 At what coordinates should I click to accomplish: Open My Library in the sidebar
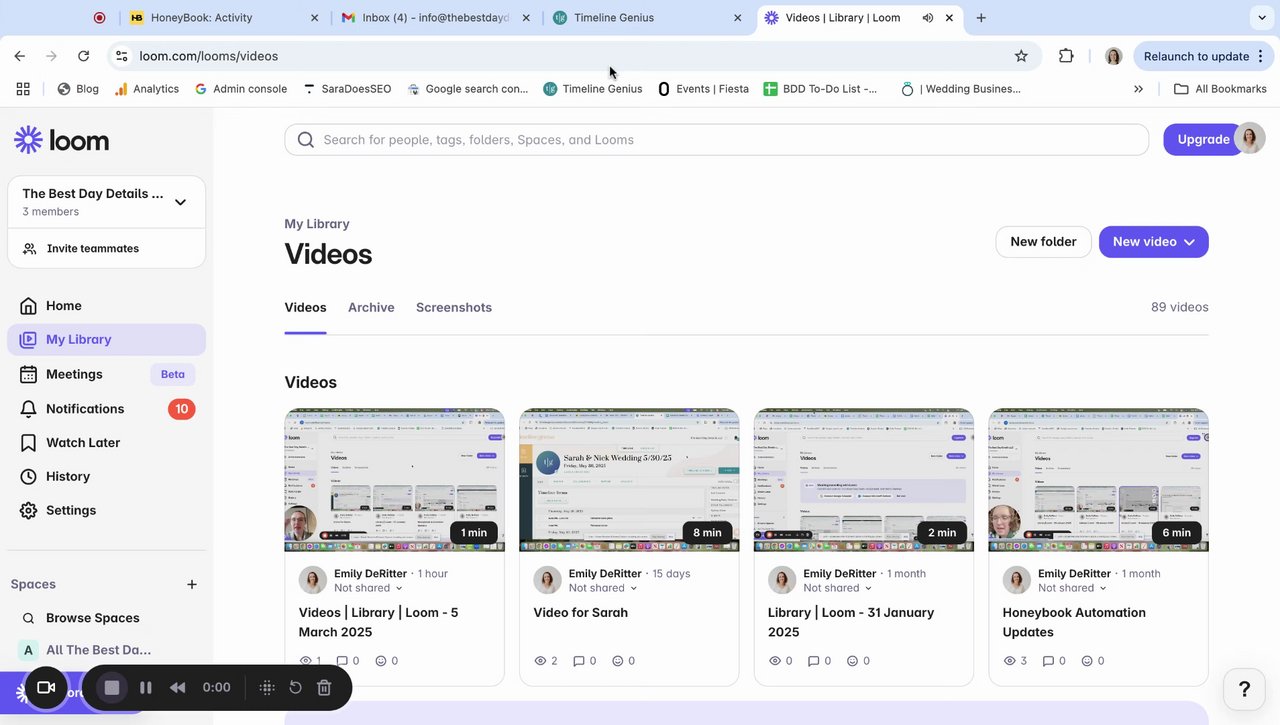pyautogui.click(x=106, y=340)
